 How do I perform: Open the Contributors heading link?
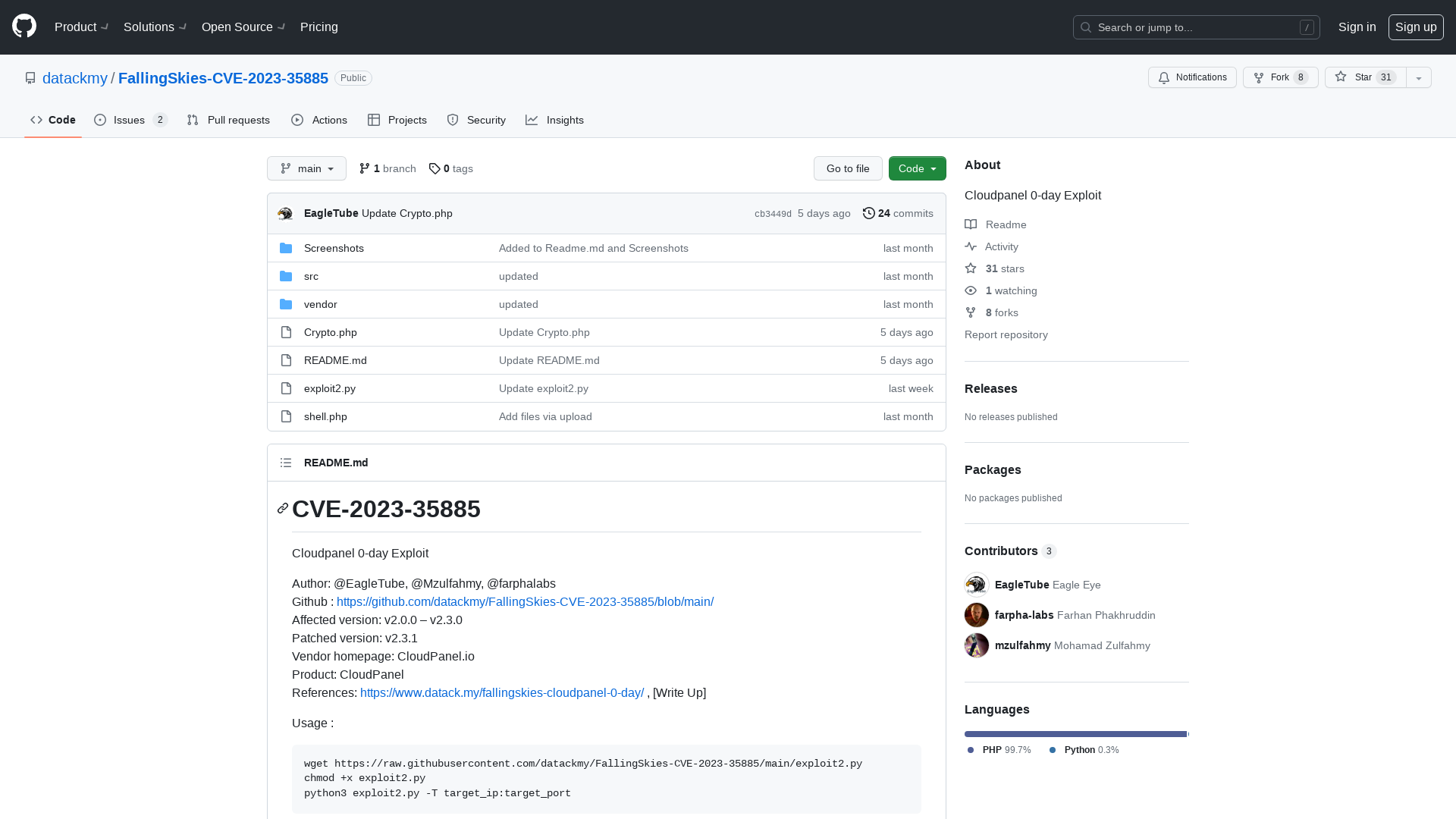[x=1010, y=551]
